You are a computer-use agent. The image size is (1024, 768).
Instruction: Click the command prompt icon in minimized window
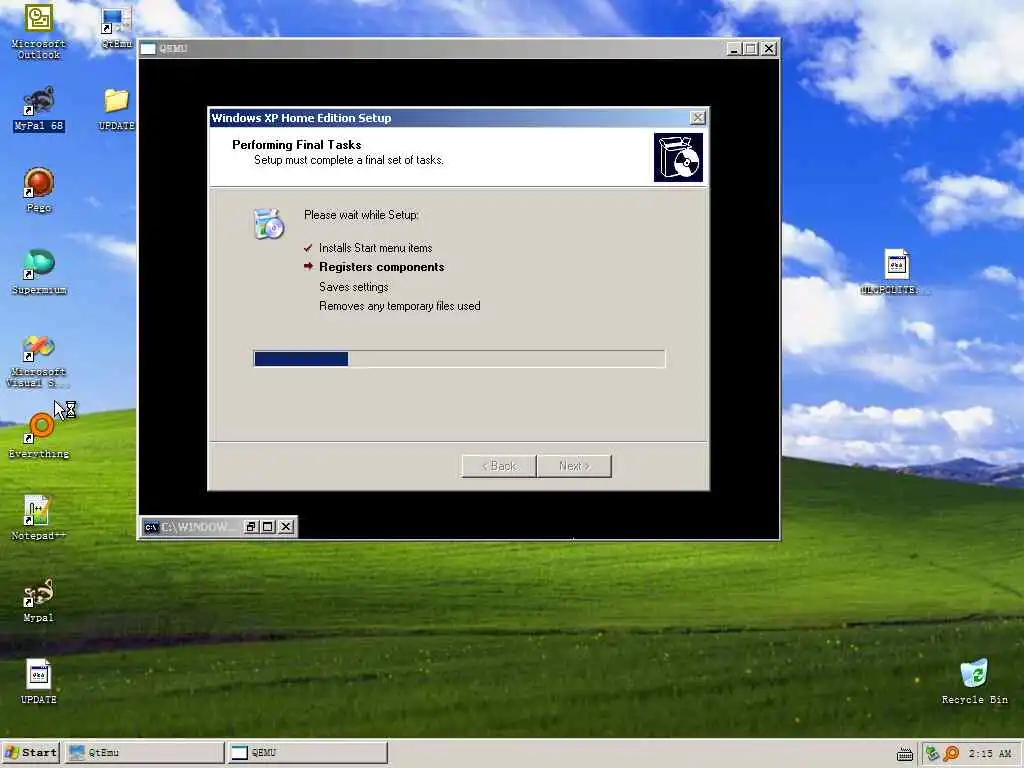pyautogui.click(x=152, y=527)
